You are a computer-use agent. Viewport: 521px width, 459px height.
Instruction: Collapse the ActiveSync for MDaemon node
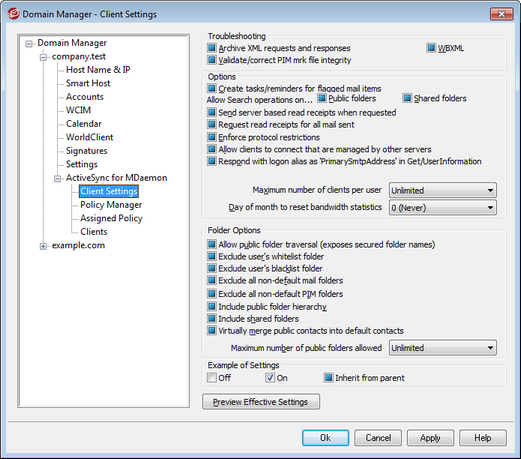coord(57,179)
